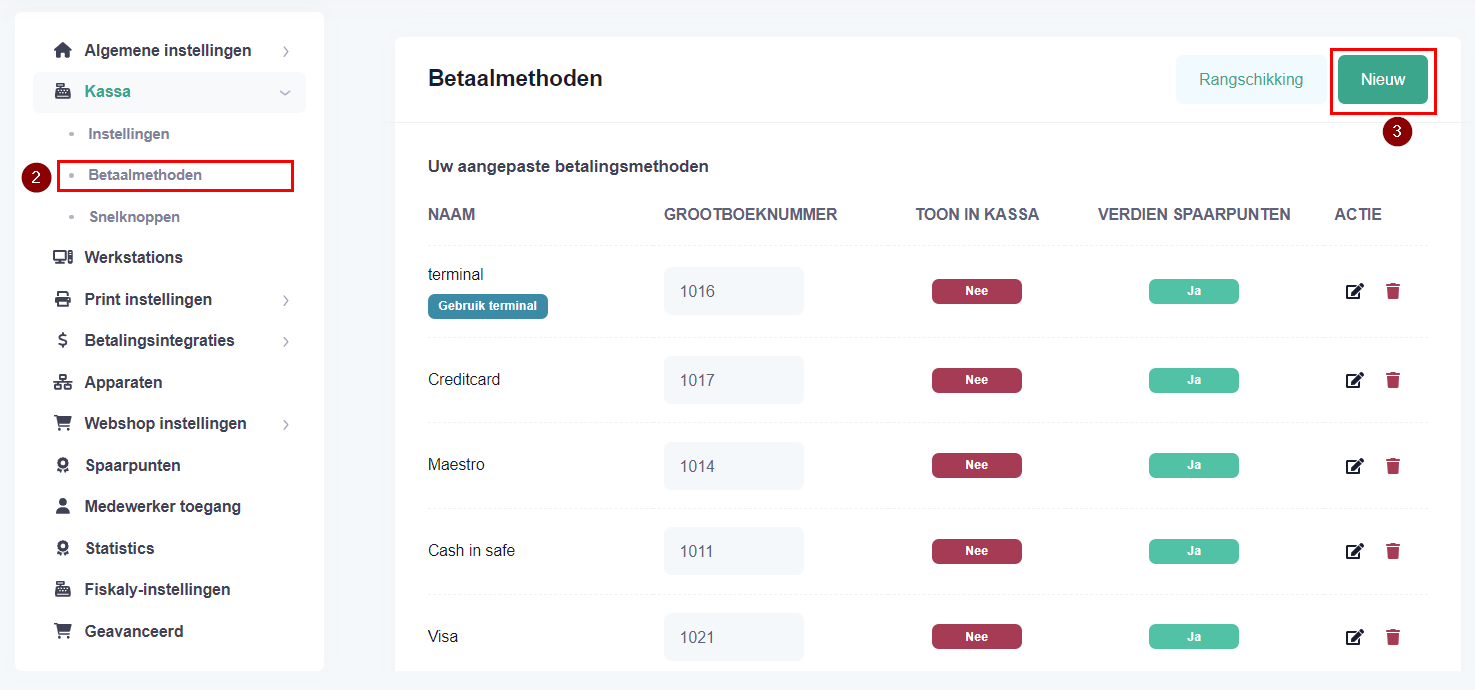1475x690 pixels.
Task: Click the Apparaten network icon
Action: pyautogui.click(x=63, y=382)
